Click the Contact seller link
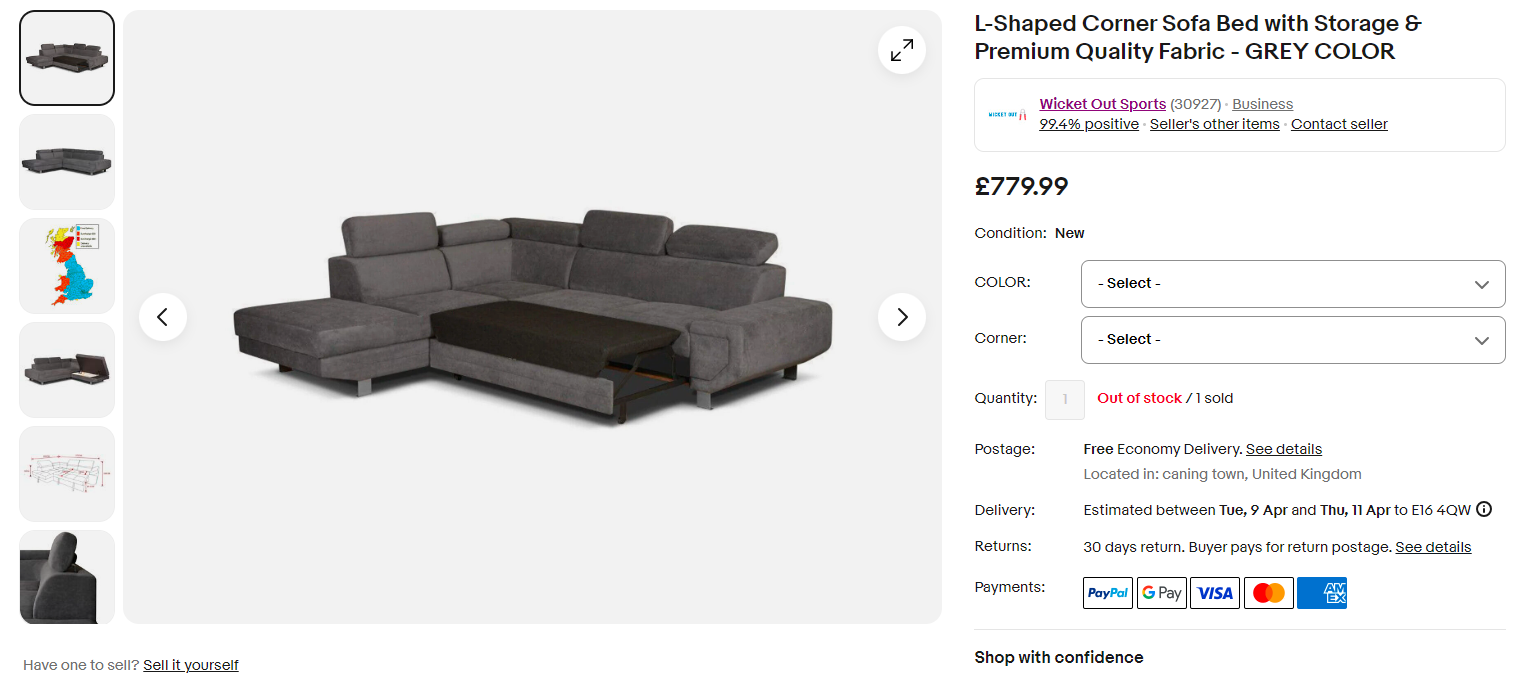 1339,124
